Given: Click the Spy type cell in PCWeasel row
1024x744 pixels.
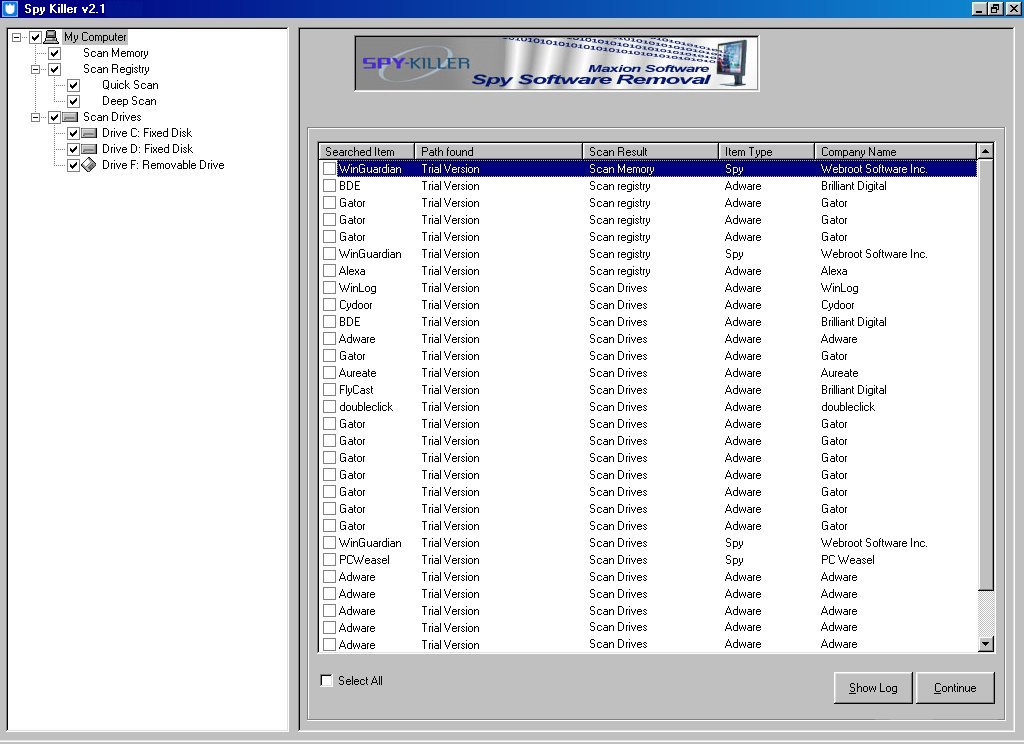Looking at the screenshot, I should click(734, 560).
